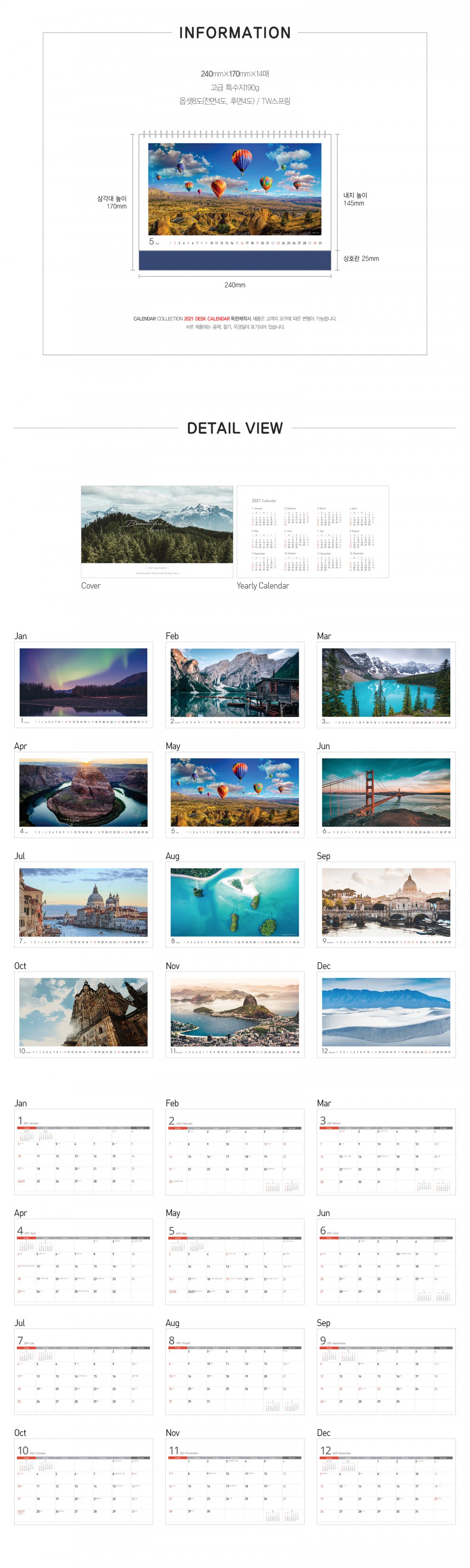
Task: Open the Yearly Calendar preview image
Action: coord(313,532)
